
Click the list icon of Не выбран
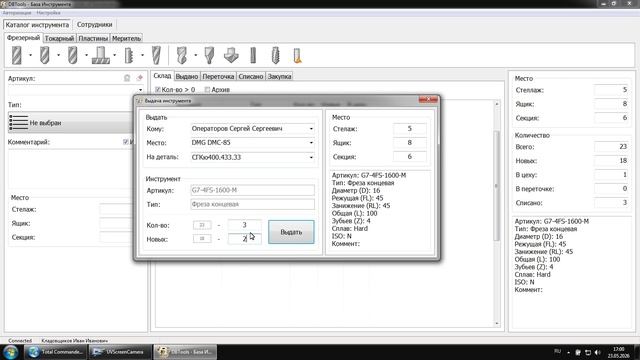point(18,123)
